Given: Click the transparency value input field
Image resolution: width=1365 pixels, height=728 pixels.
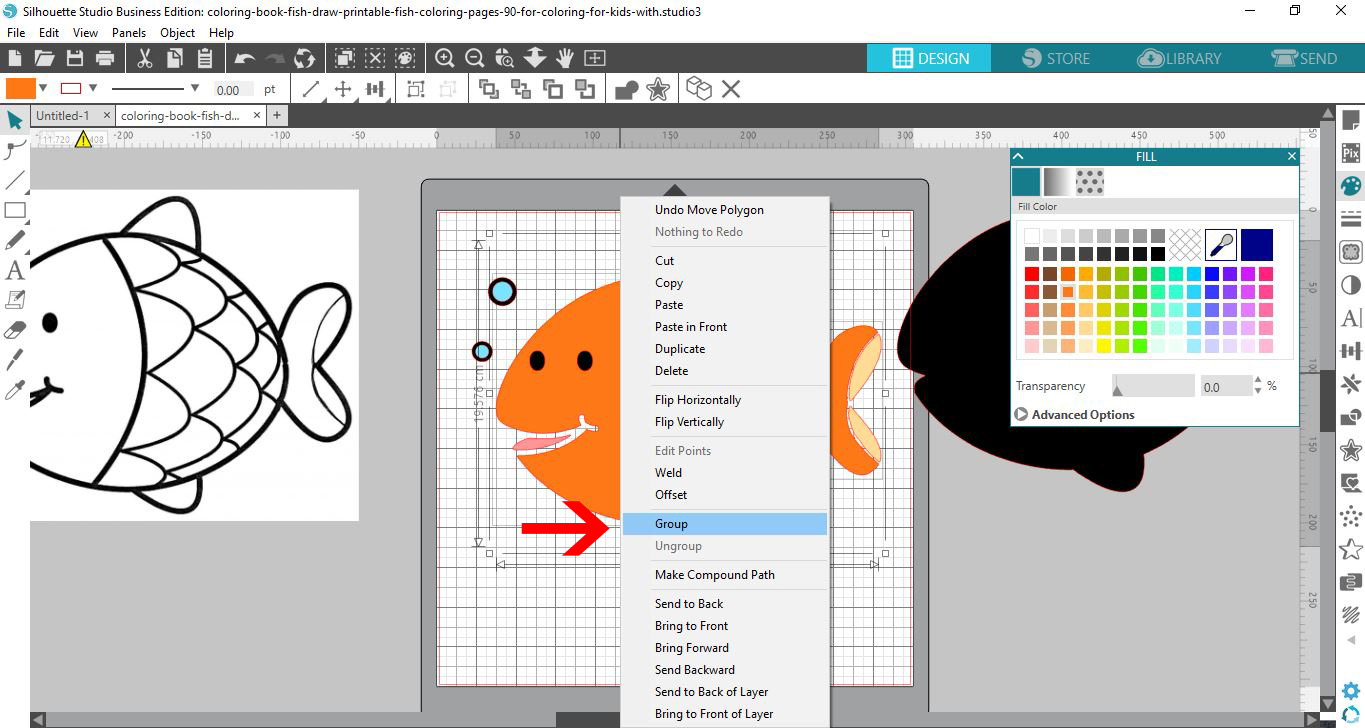Looking at the screenshot, I should [1225, 385].
